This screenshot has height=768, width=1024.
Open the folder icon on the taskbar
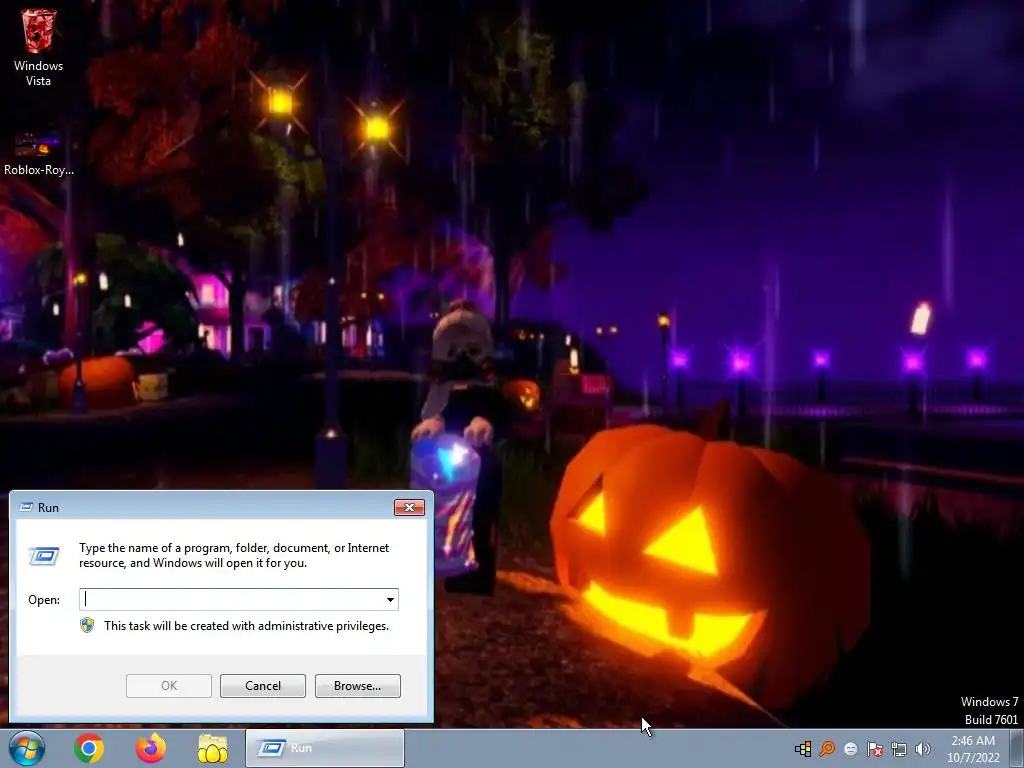[x=213, y=748]
